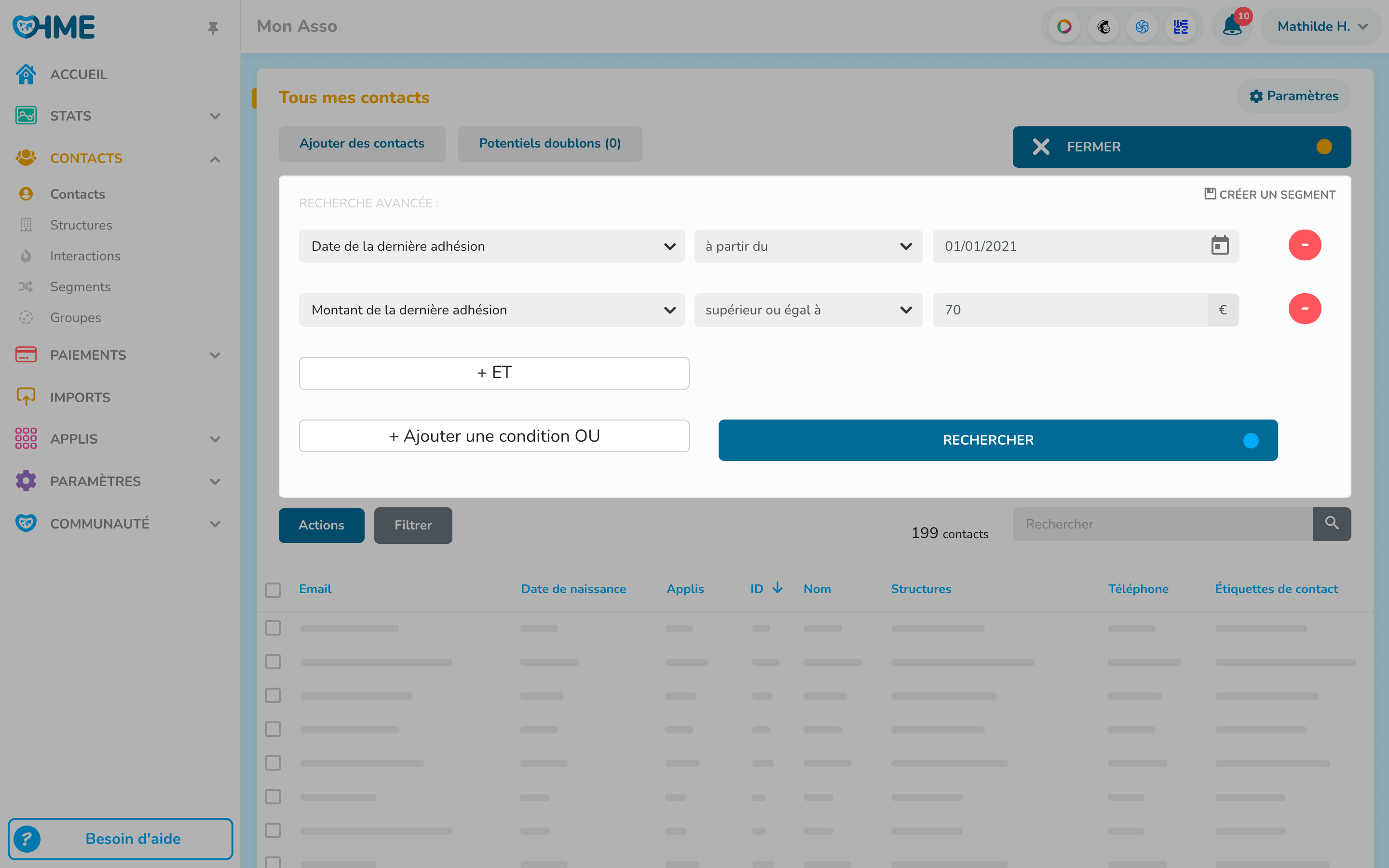Remove the date adhésion condition row
Screen dimensions: 1389x868
(1304, 245)
